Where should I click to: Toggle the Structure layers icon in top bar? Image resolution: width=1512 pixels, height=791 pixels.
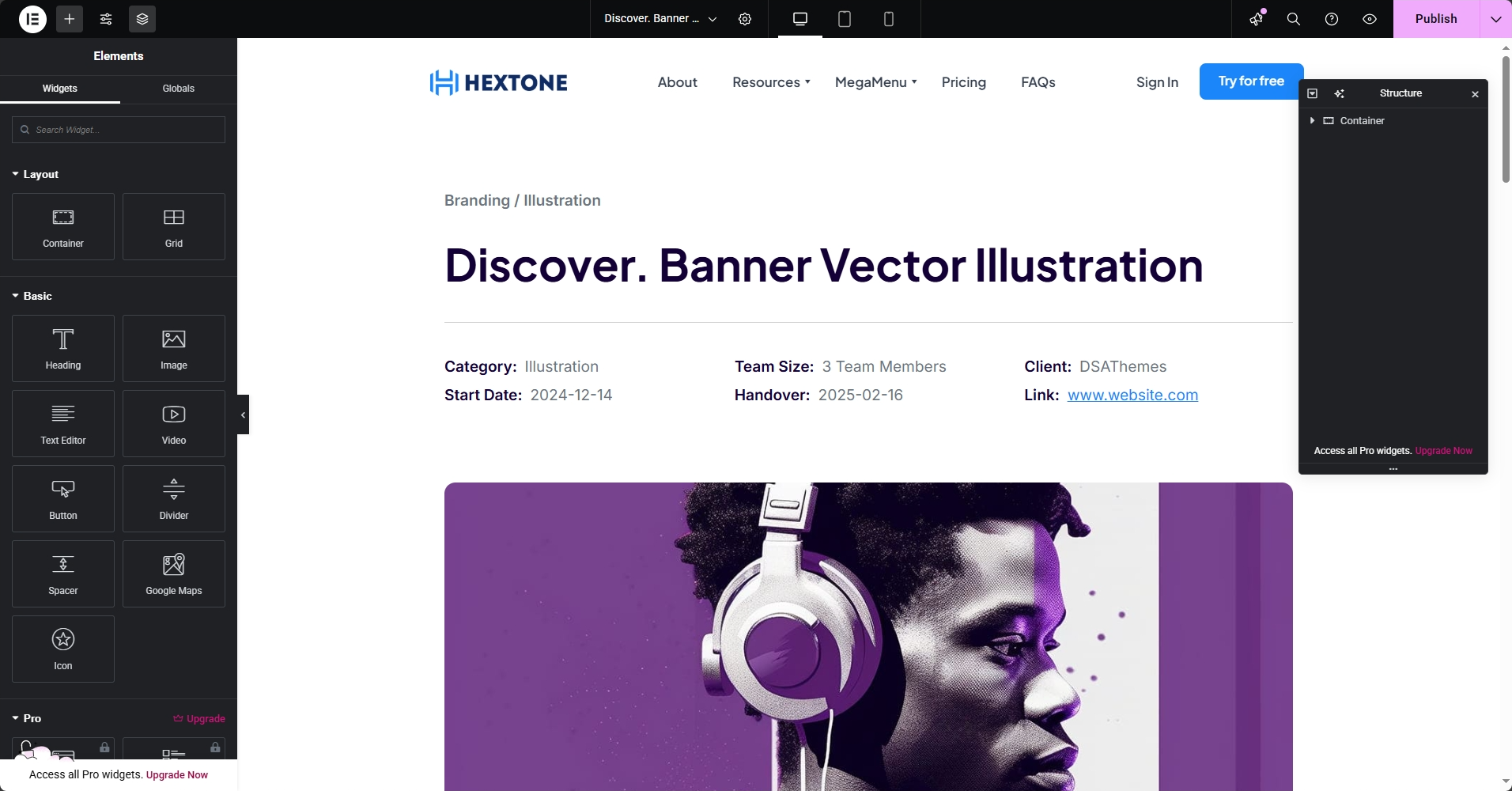(142, 19)
